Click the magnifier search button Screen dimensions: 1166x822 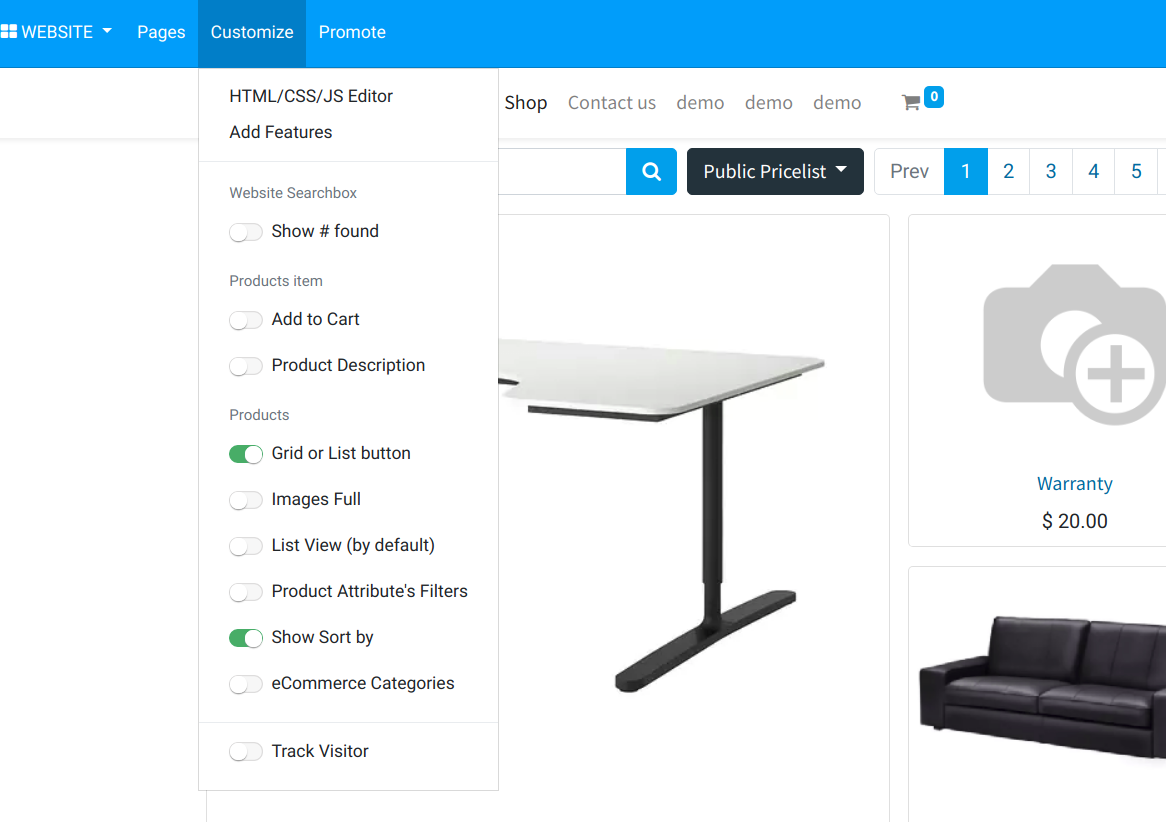(651, 172)
